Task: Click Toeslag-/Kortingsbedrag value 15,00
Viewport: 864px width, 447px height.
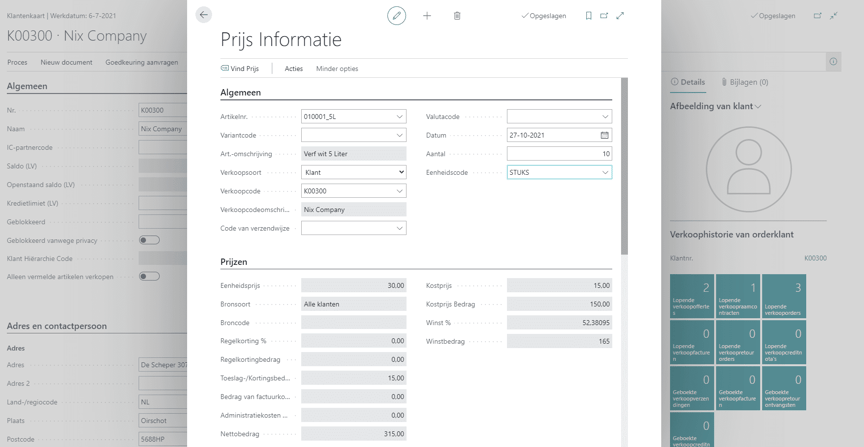Action: coord(354,378)
